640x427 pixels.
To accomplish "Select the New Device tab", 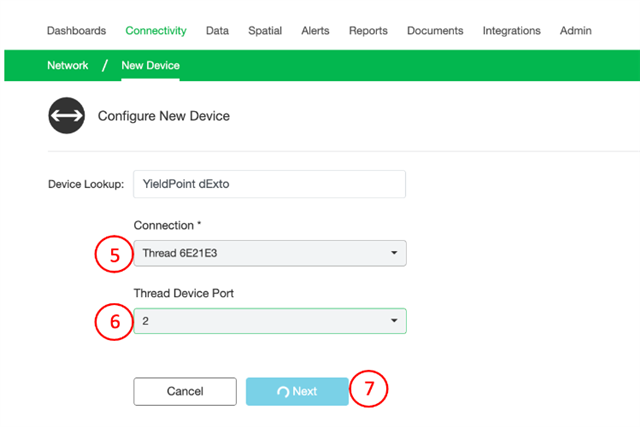I will pos(150,65).
